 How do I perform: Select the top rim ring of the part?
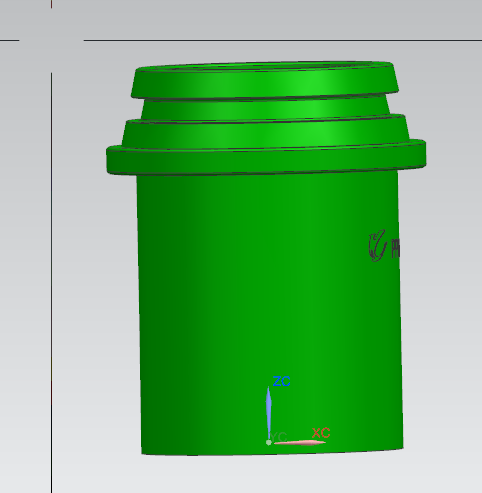[x=265, y=80]
